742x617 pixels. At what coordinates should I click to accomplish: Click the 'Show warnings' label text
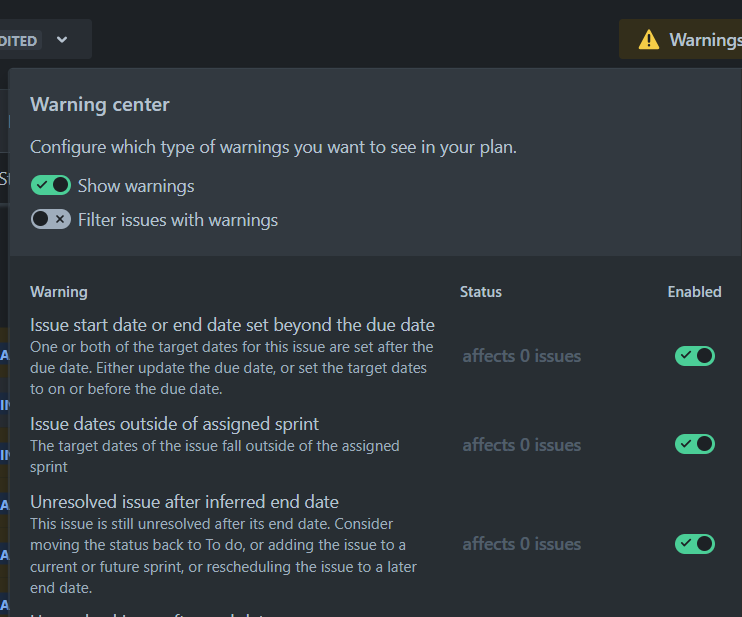[x=136, y=186]
